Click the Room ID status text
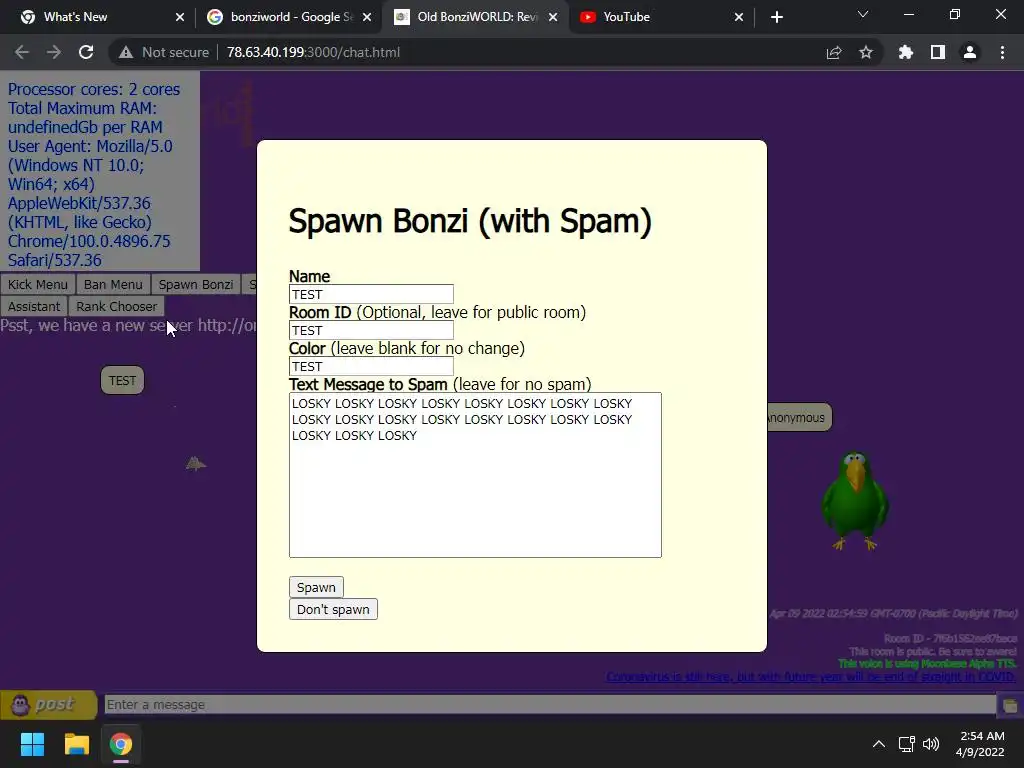This screenshot has width=1024, height=768. click(950, 638)
